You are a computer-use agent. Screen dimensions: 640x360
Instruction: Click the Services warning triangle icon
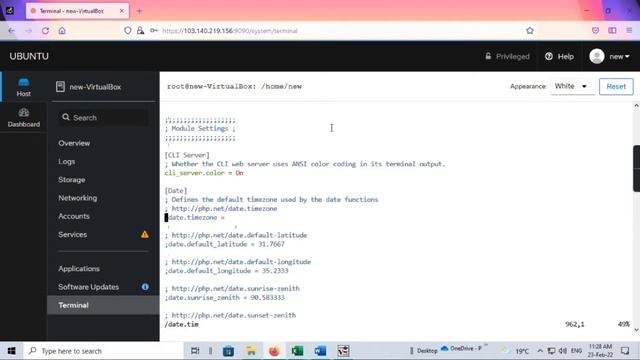(145, 234)
